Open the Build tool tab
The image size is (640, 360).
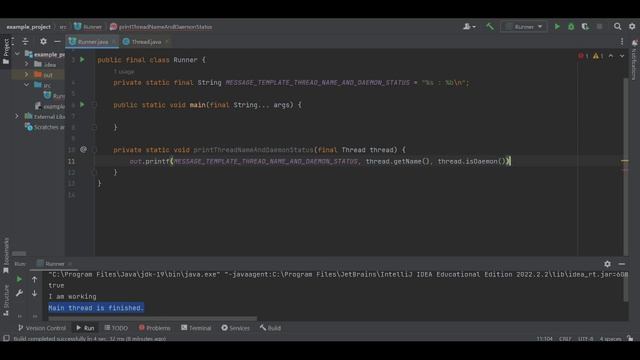[x=270, y=328]
